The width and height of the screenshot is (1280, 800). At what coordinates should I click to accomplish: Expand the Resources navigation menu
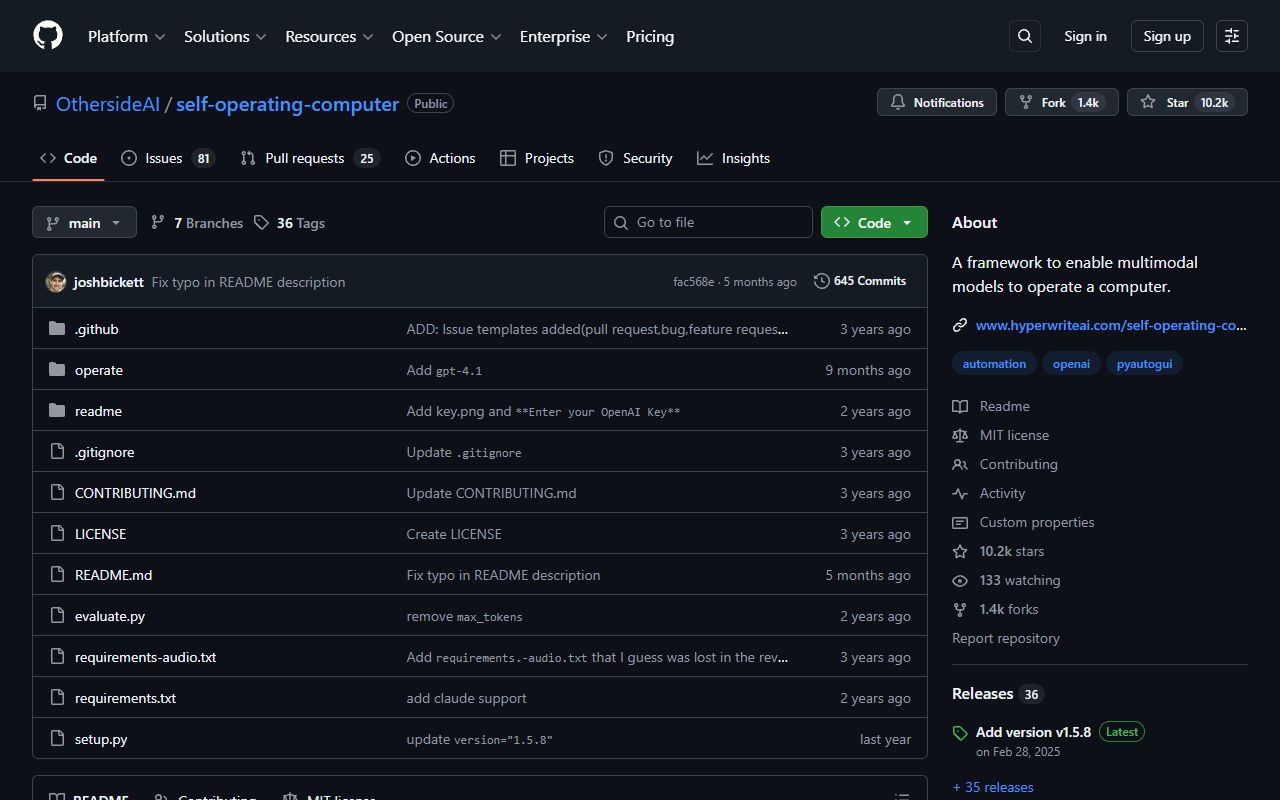329,36
